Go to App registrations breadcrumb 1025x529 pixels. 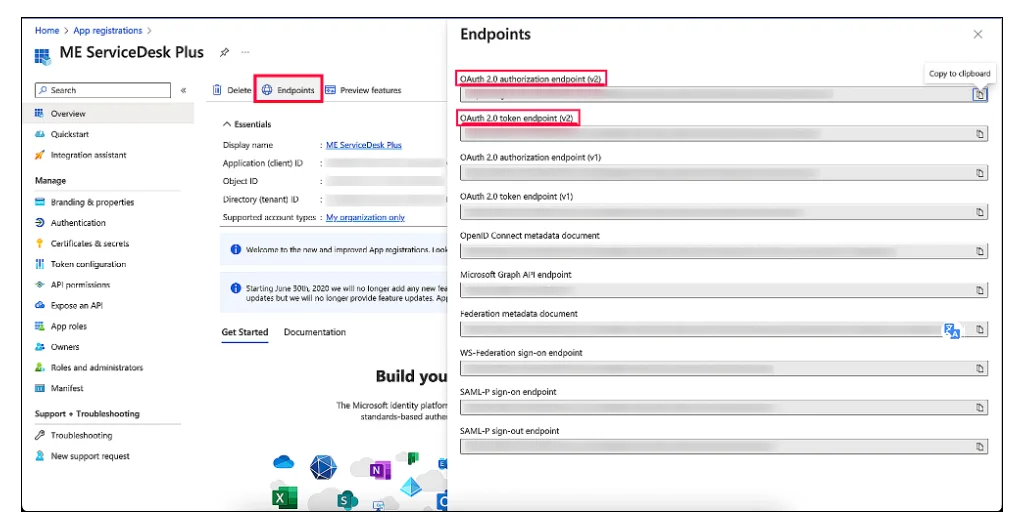[107, 31]
